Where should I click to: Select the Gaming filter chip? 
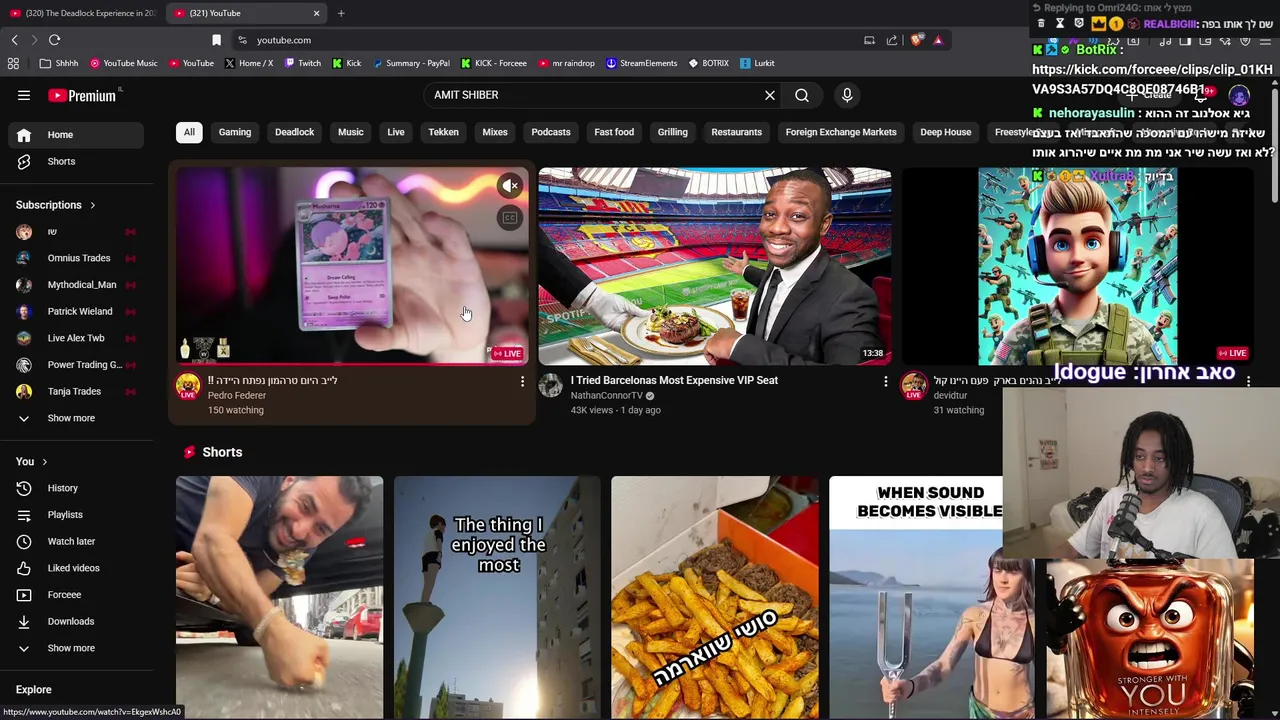point(235,132)
